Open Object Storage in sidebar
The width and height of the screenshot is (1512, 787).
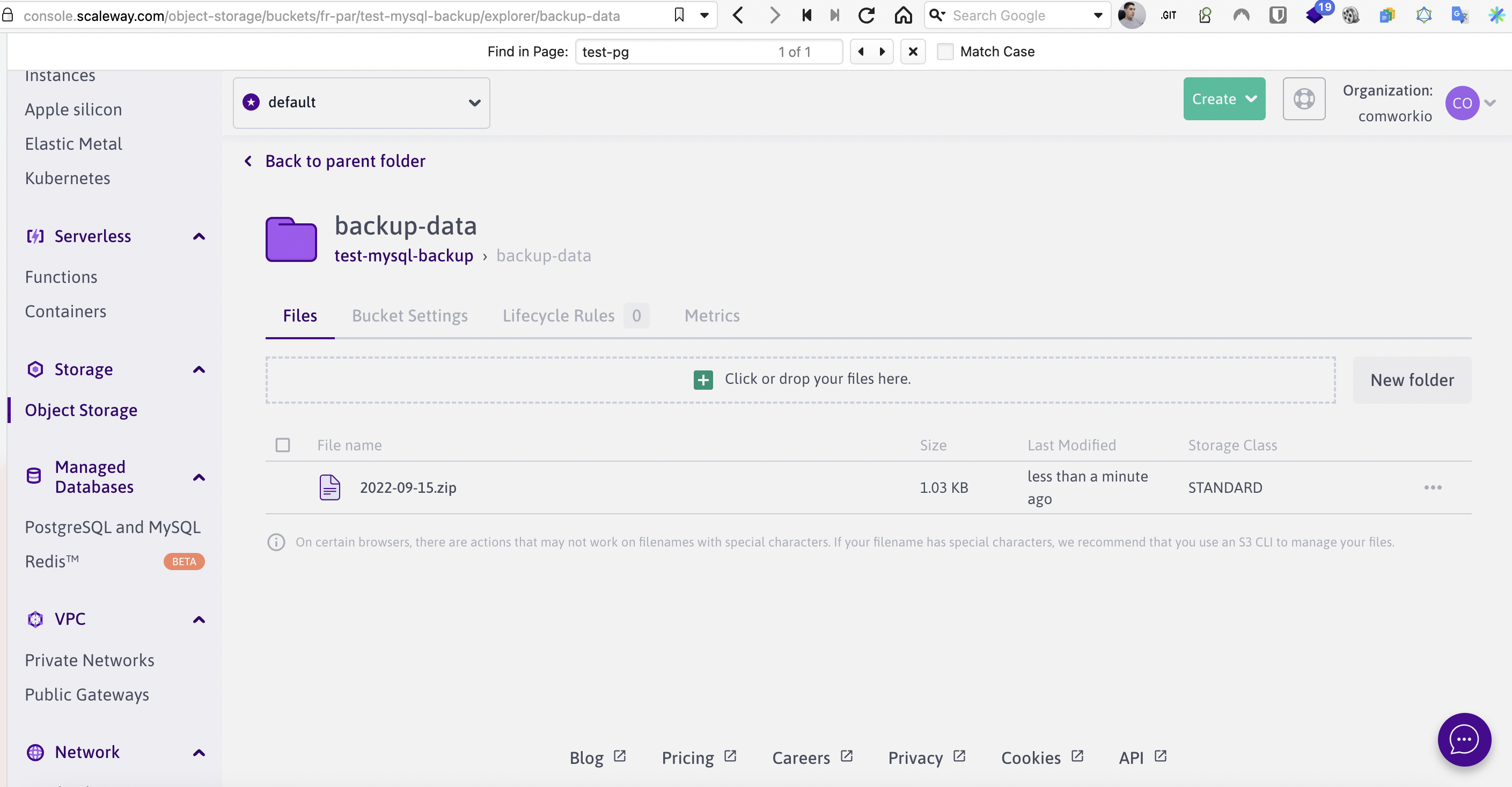pyautogui.click(x=81, y=410)
